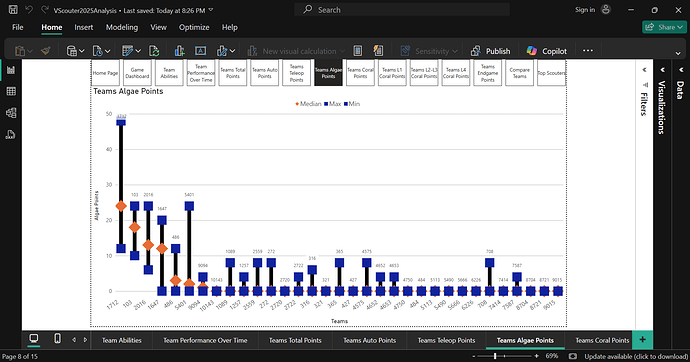Viewport: 690px width, 362px height.
Task: Switch to desktop layout view
Action: 33,339
